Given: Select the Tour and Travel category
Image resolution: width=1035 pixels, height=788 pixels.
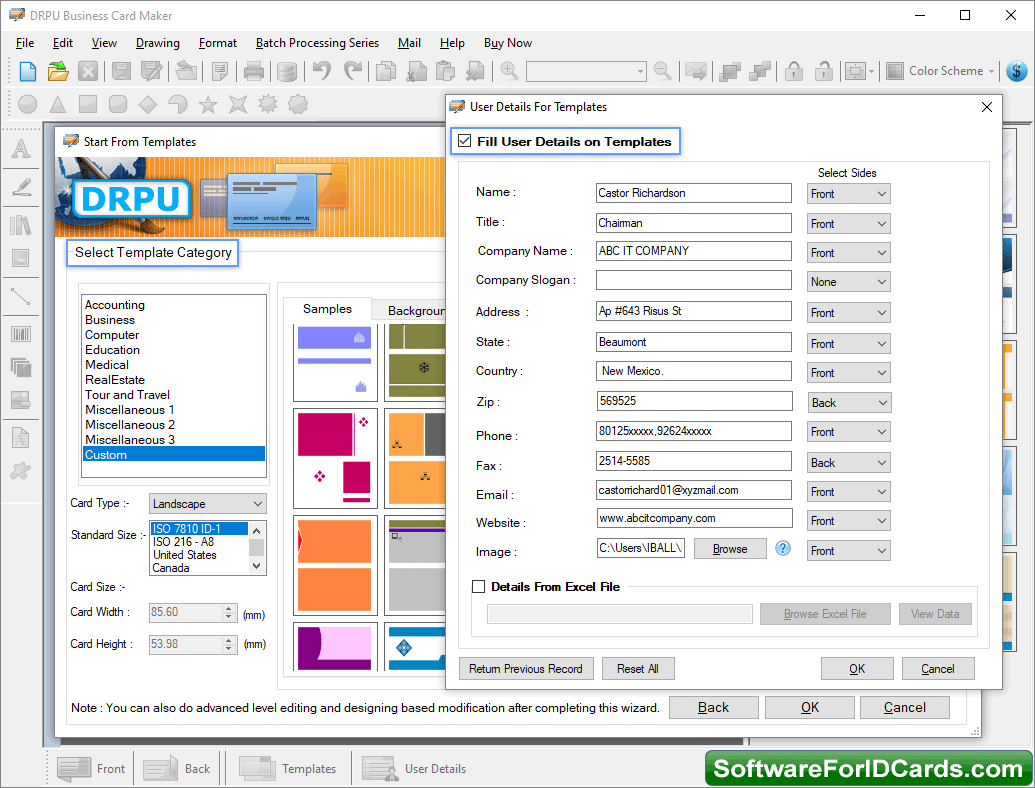Looking at the screenshot, I should coord(127,395).
